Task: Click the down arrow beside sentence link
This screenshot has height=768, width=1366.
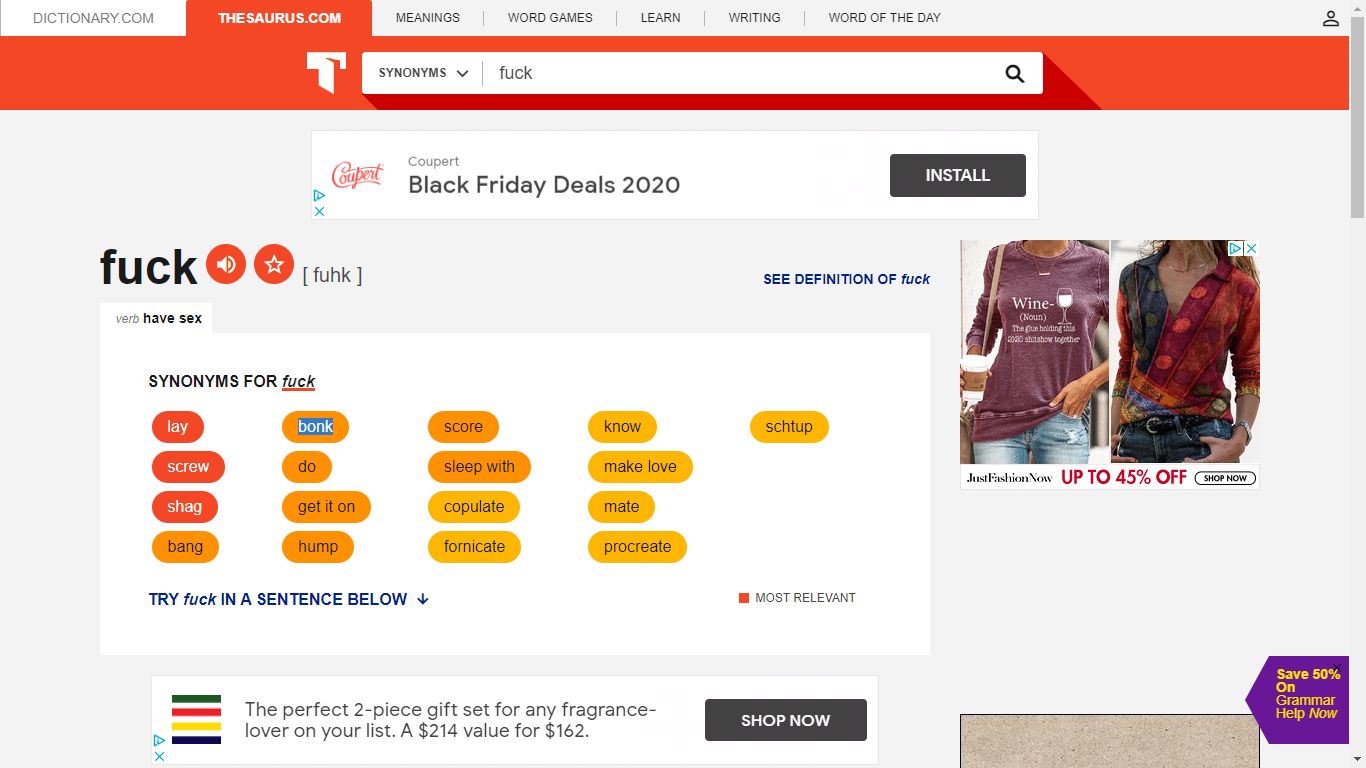Action: pyautogui.click(x=423, y=599)
